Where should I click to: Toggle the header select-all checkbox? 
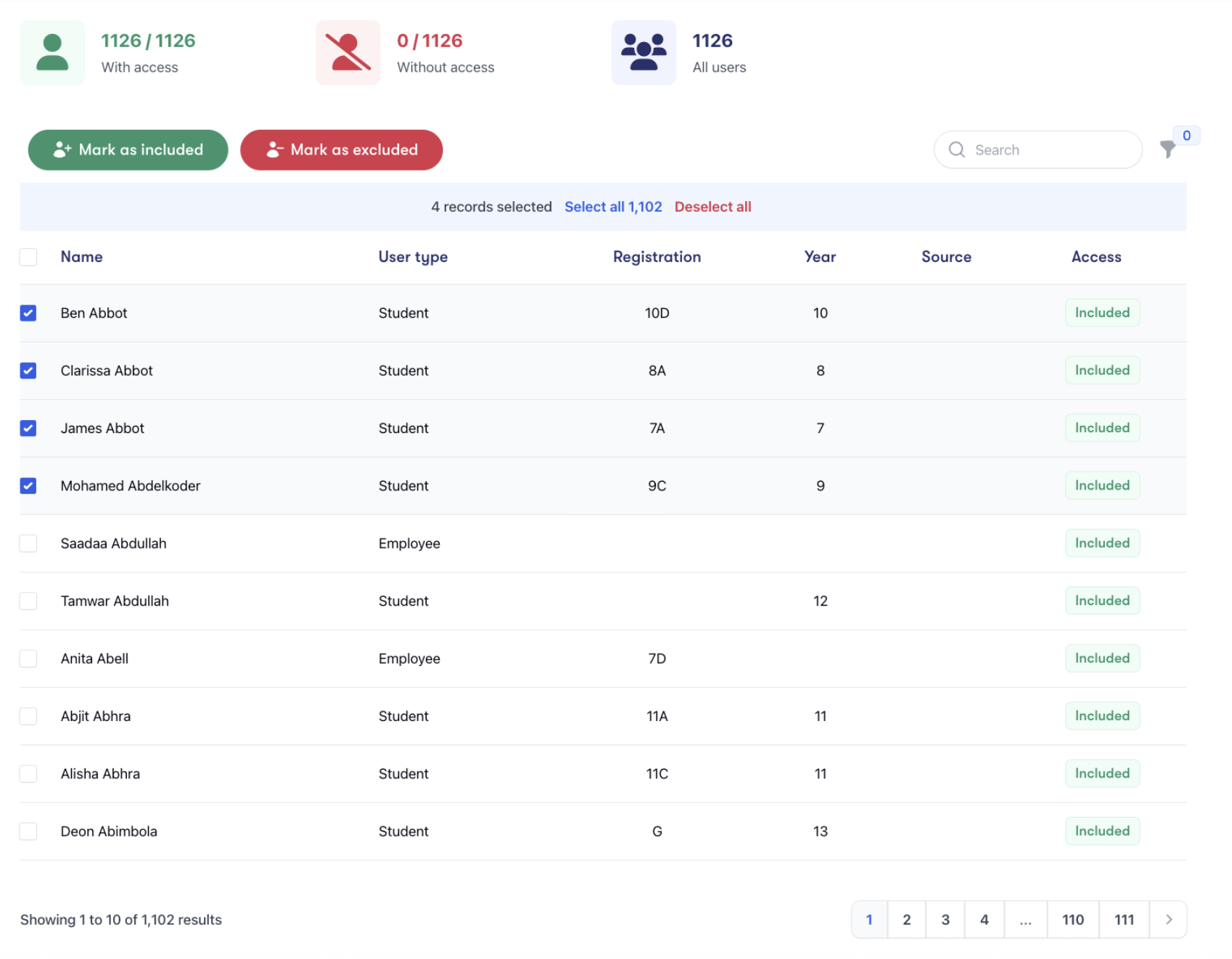click(28, 257)
